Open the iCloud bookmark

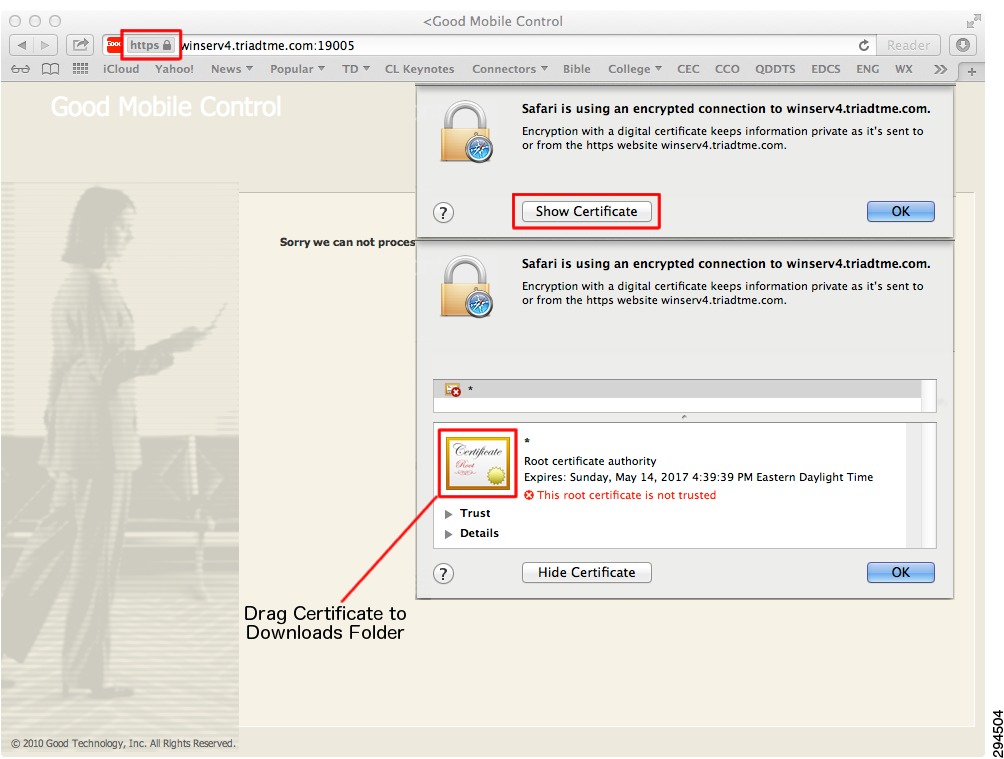point(121,69)
